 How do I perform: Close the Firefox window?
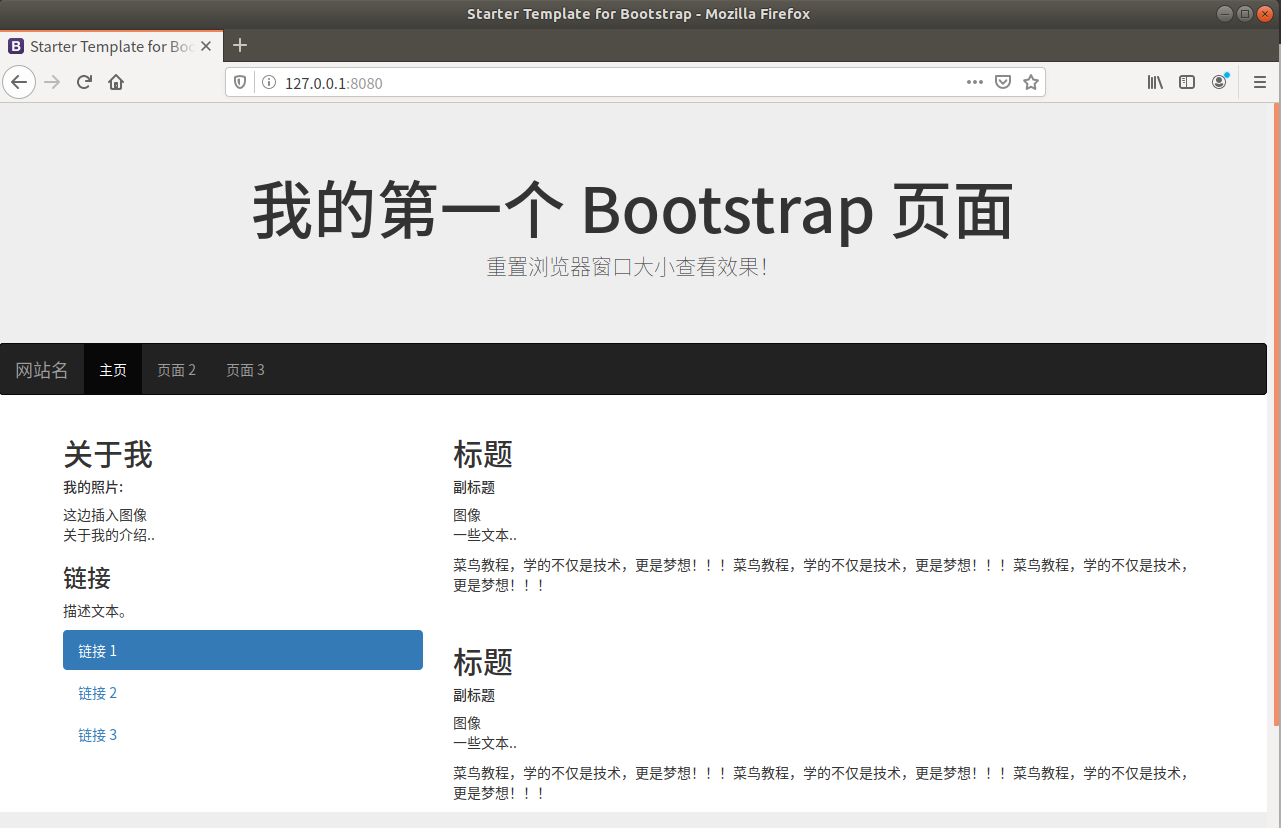[1265, 14]
